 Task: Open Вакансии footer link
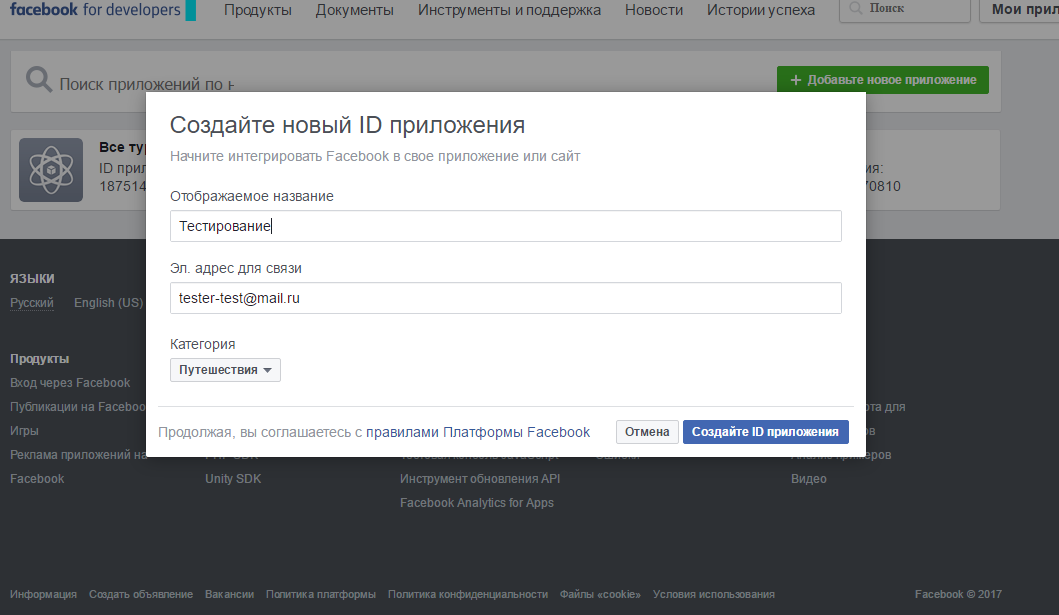coord(230,595)
